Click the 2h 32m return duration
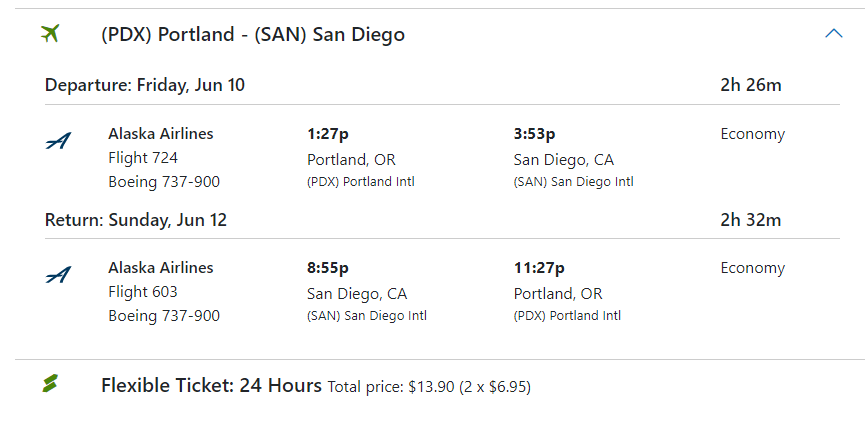Viewport: 865px width, 422px height. (750, 219)
